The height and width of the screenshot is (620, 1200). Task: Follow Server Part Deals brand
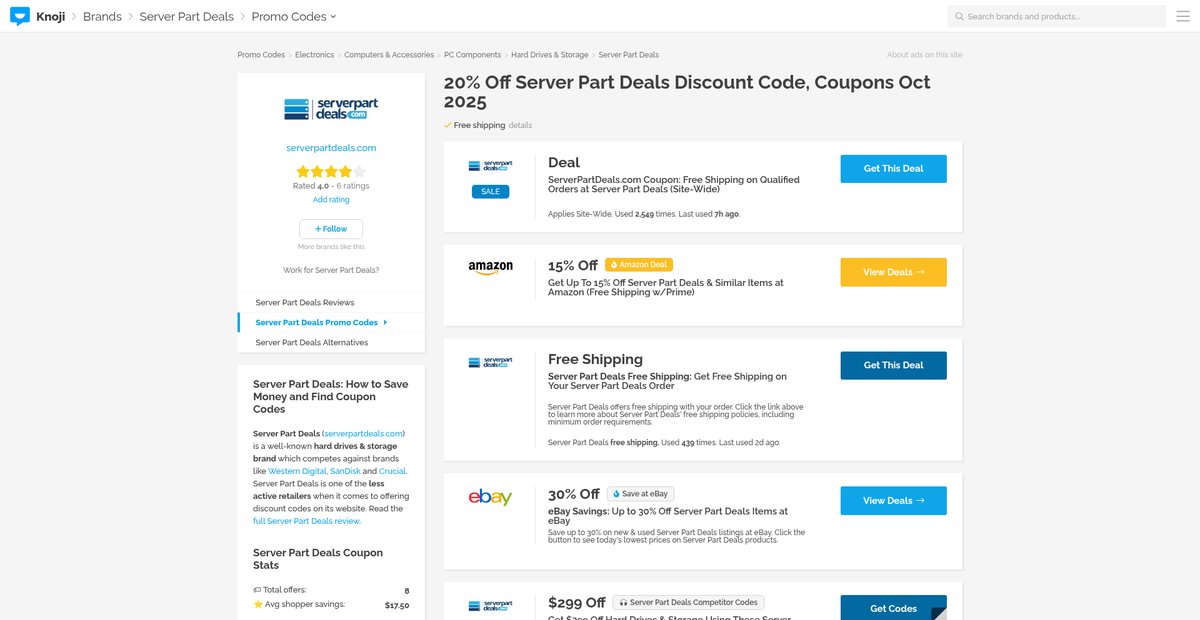pos(331,229)
